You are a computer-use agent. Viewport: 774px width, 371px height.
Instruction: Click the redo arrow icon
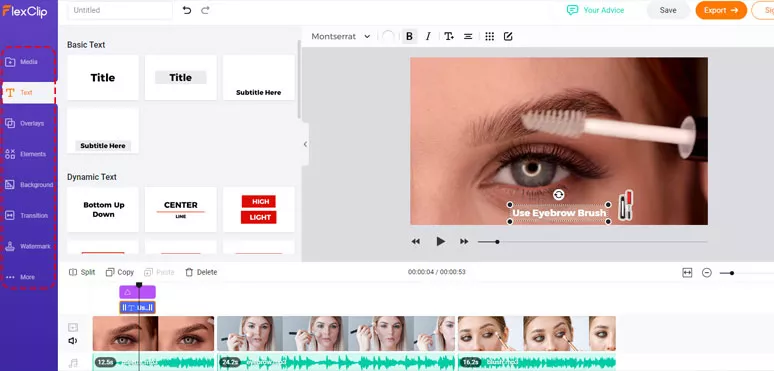[x=205, y=10]
